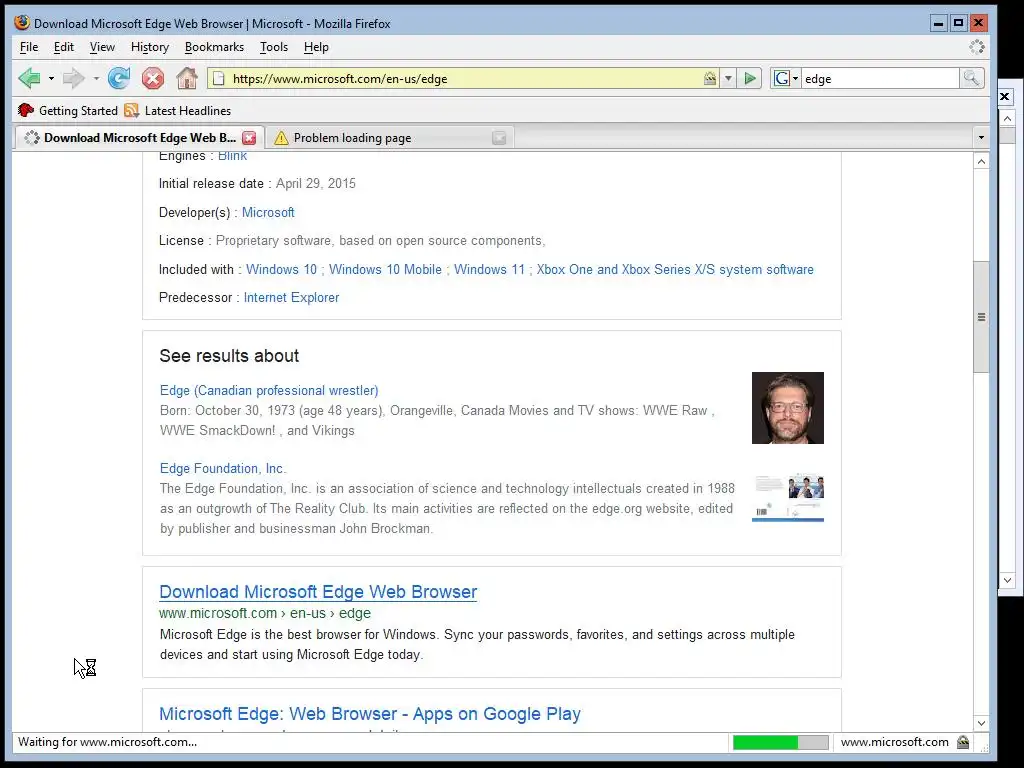This screenshot has height=768, width=1024.
Task: Click the Edge Foundation website thumbnail
Action: click(x=788, y=497)
